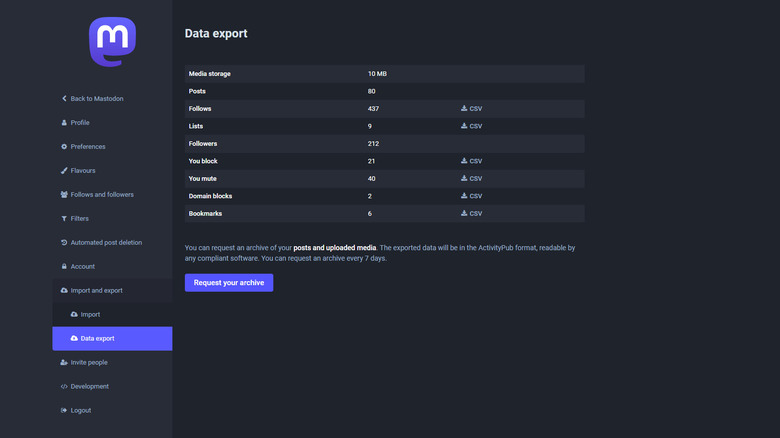Click the Automated post deletion history icon
780x438 pixels.
(x=64, y=242)
